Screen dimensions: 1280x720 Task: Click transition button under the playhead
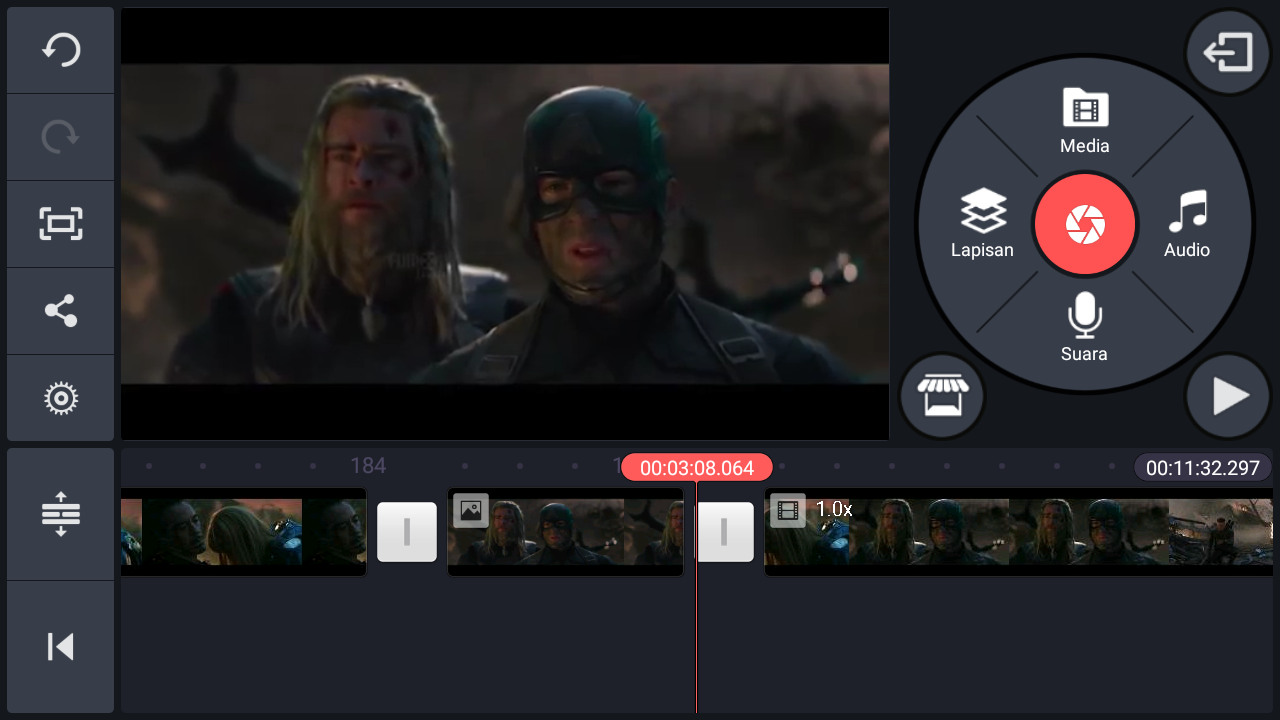click(x=724, y=532)
